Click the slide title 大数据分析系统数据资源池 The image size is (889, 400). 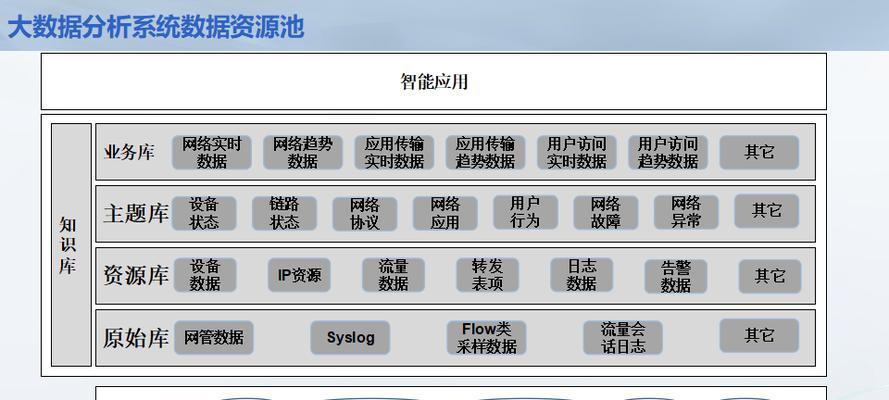[x=156, y=27]
